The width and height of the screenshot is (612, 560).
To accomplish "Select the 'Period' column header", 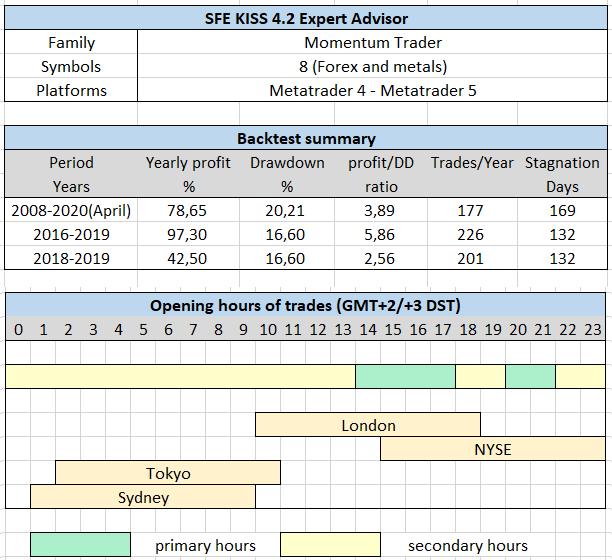I will (x=71, y=162).
